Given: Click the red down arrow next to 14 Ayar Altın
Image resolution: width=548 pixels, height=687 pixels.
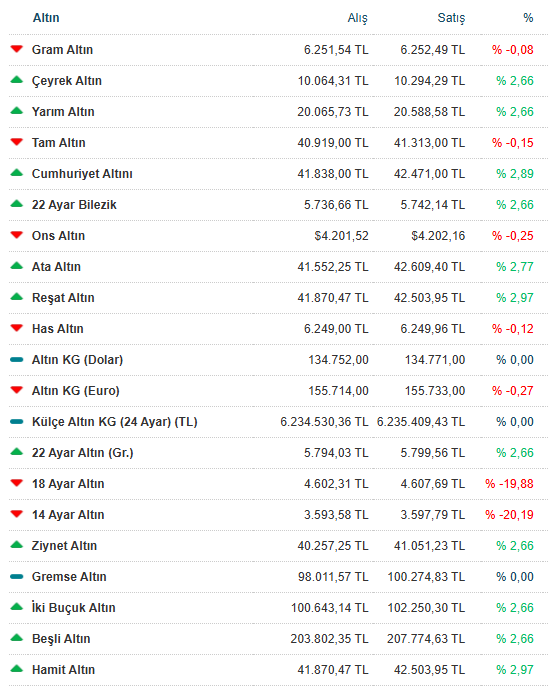Looking at the screenshot, I should 17,514.
